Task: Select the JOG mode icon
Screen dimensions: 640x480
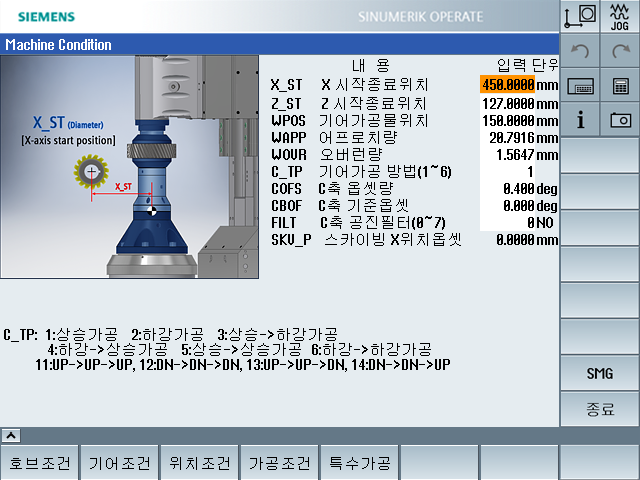Action: pos(620,16)
